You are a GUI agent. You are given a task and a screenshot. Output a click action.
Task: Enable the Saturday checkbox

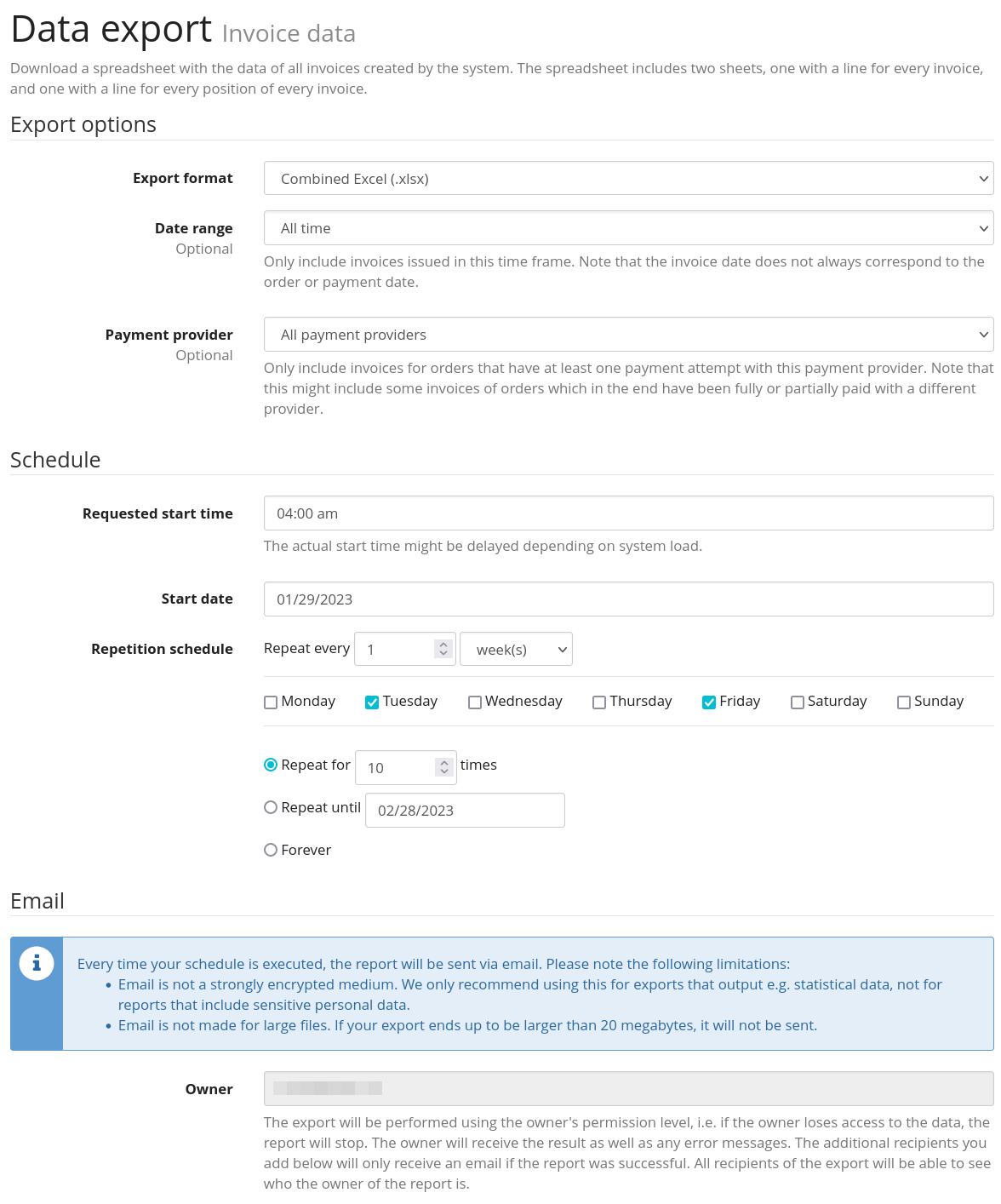click(x=798, y=702)
